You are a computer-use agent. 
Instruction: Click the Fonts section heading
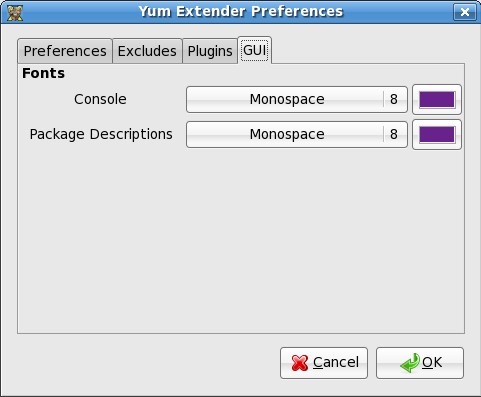[x=43, y=73]
